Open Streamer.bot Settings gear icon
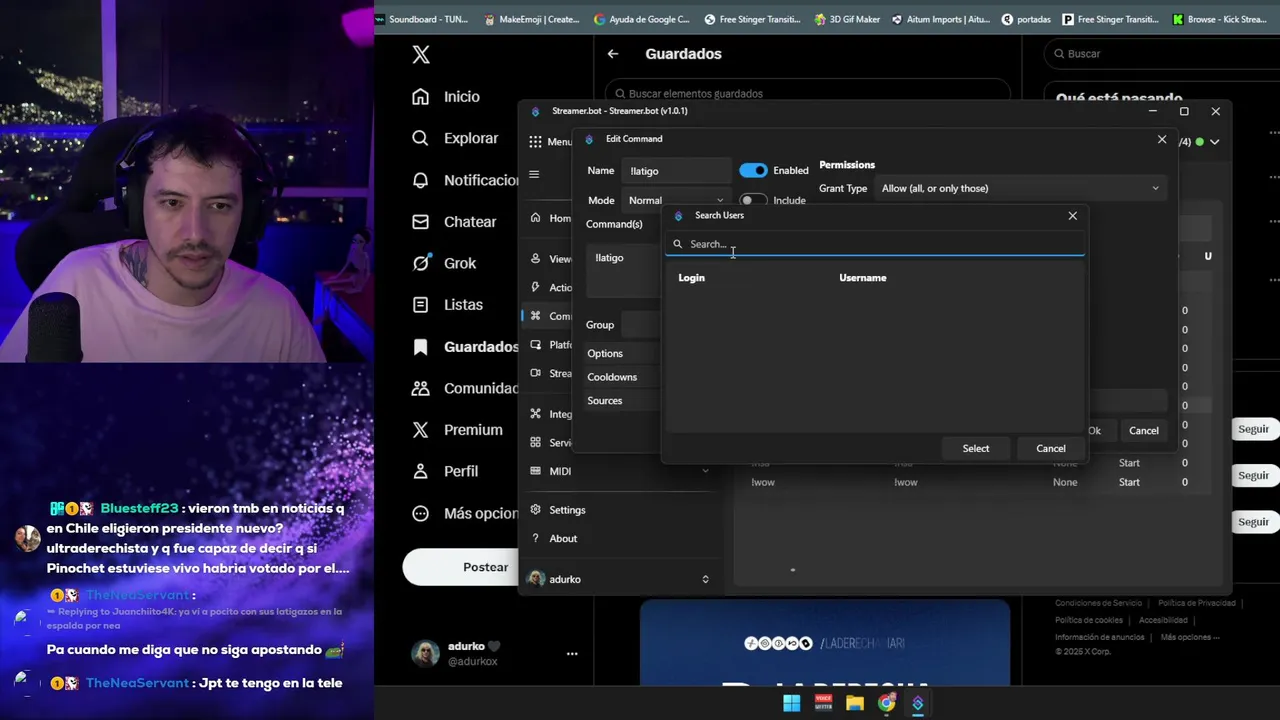 (x=536, y=510)
